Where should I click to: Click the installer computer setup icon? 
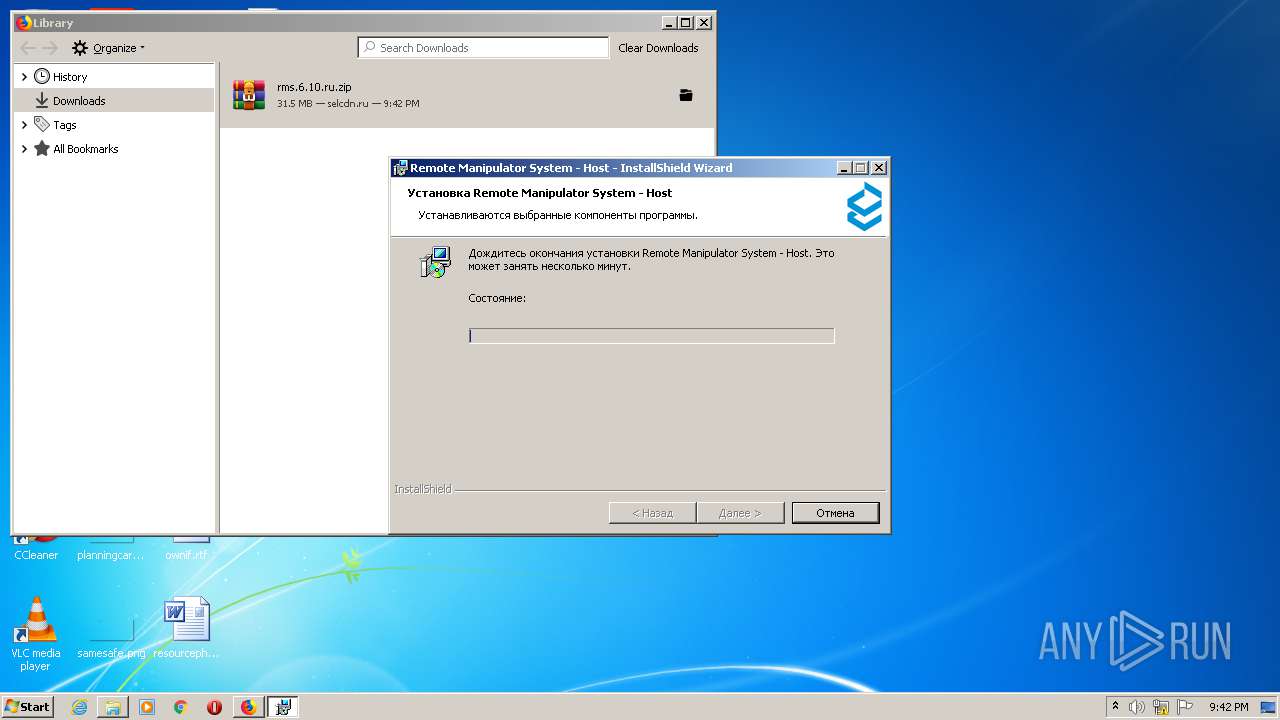435,261
